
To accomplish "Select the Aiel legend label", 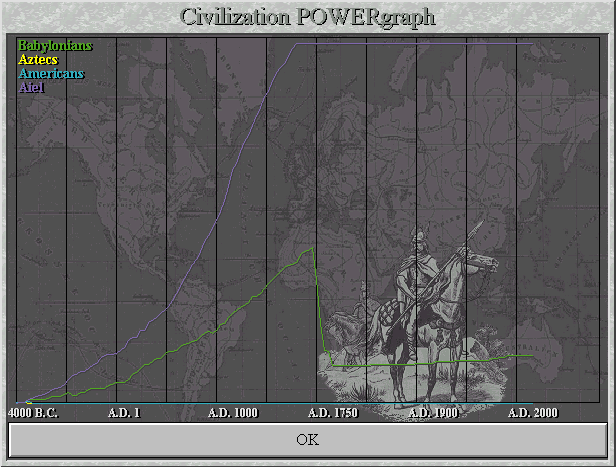I will [31, 87].
